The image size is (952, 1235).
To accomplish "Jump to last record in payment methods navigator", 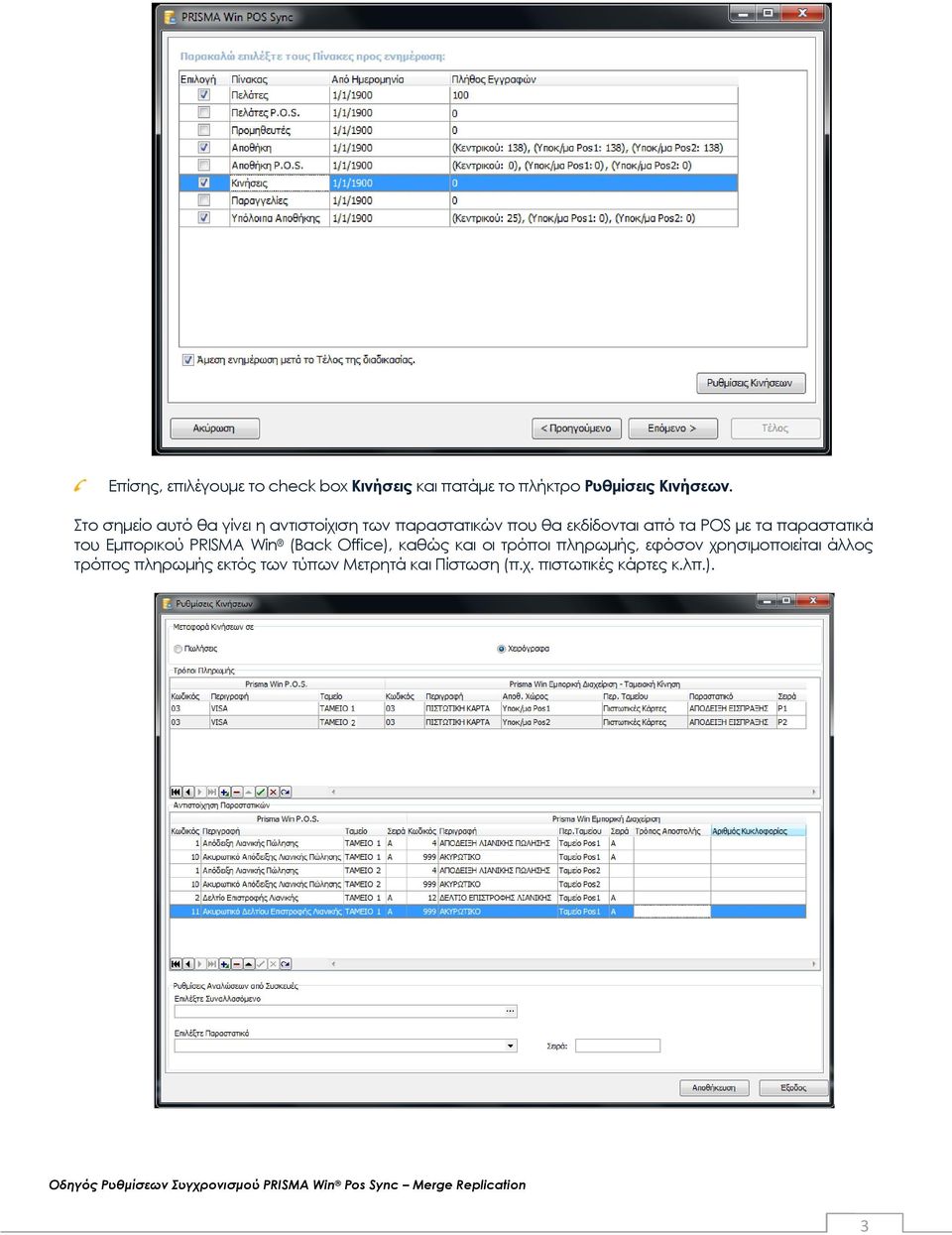I will coord(212,792).
